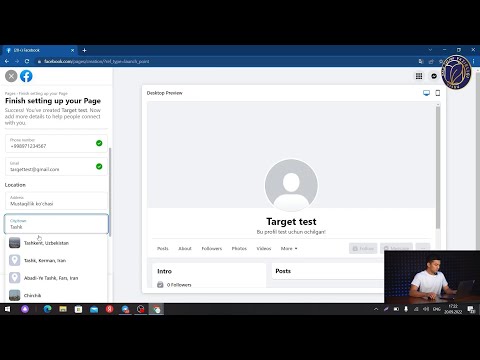
Task: Open the Photos tab in preview
Action: 239,248
